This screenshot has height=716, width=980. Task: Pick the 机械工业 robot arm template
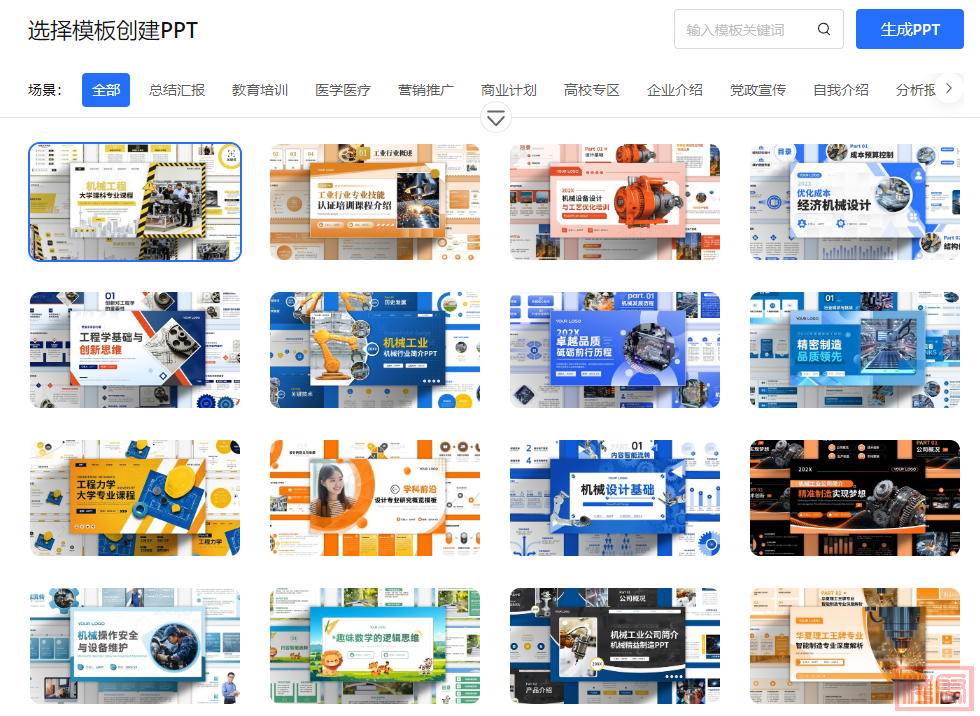pyautogui.click(x=375, y=350)
